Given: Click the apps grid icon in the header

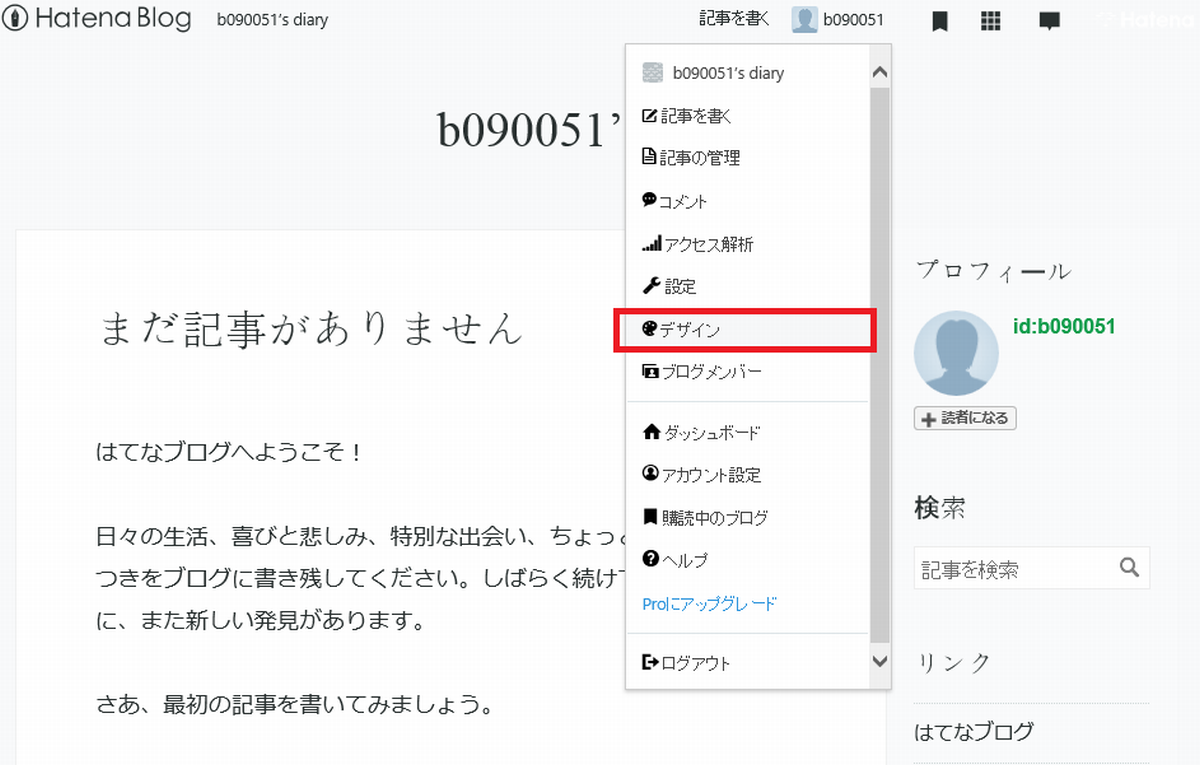Looking at the screenshot, I should tap(990, 19).
